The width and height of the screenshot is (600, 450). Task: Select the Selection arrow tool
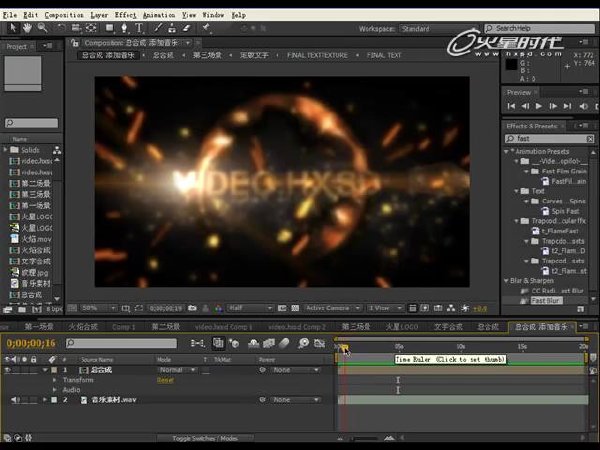pyautogui.click(x=13, y=28)
